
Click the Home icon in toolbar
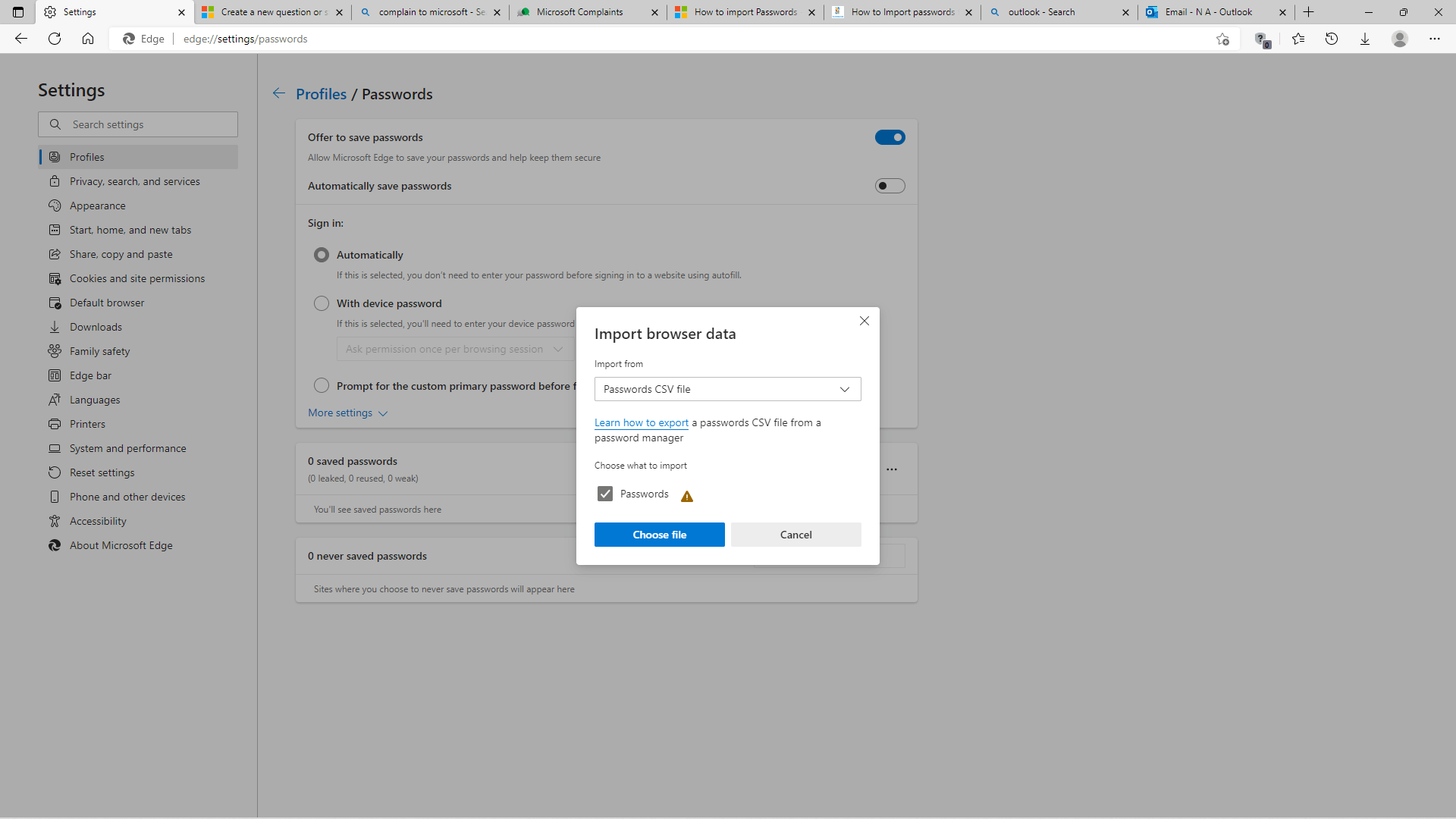coord(88,39)
